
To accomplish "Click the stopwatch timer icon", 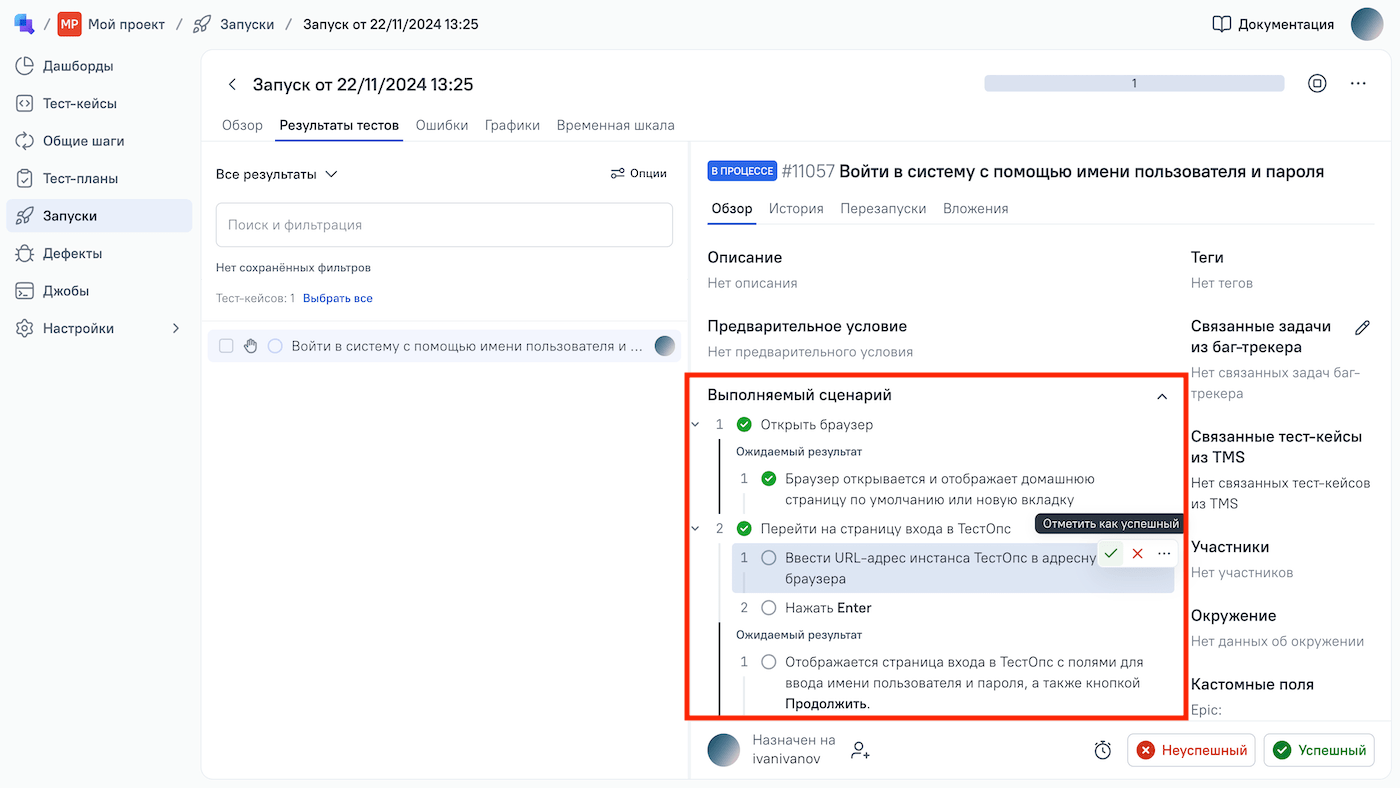I will coord(1102,750).
